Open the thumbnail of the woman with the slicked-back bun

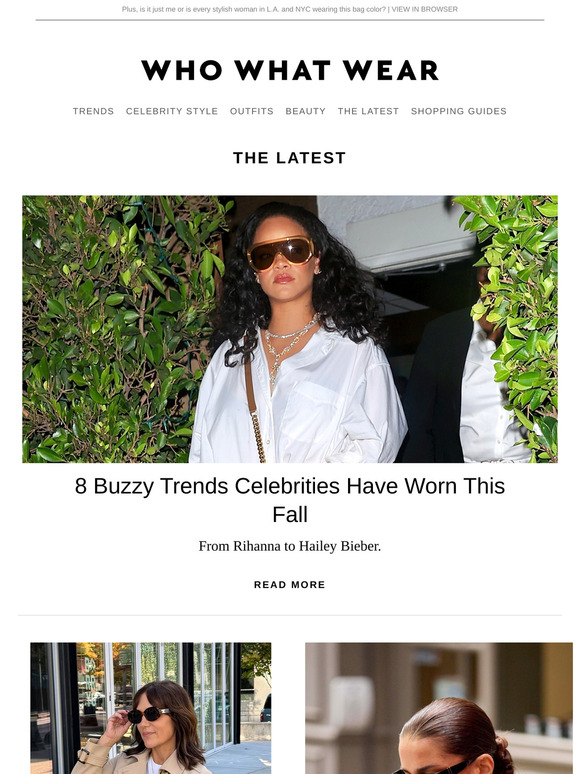pos(439,708)
